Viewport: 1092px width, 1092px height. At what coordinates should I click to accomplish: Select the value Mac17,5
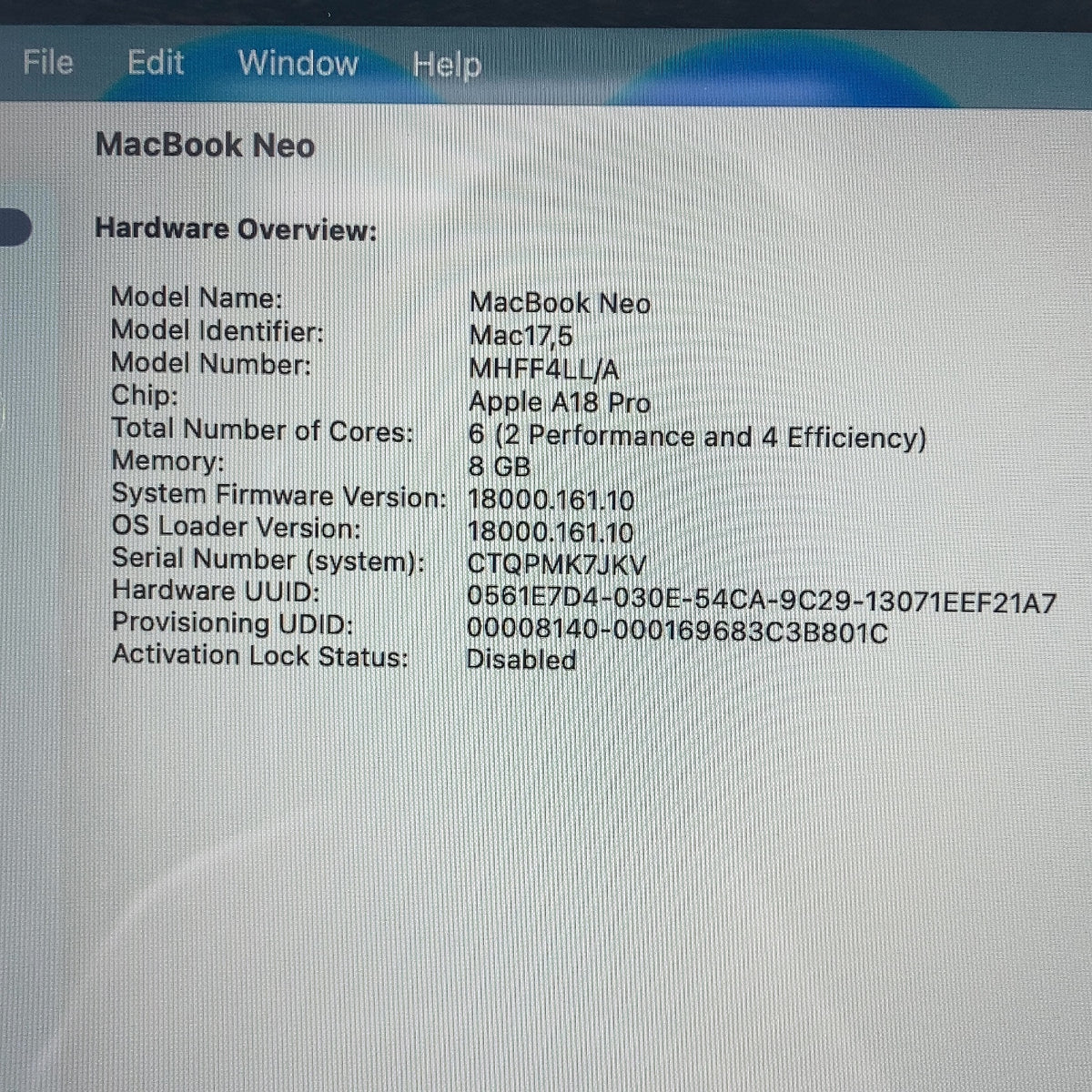tap(521, 337)
